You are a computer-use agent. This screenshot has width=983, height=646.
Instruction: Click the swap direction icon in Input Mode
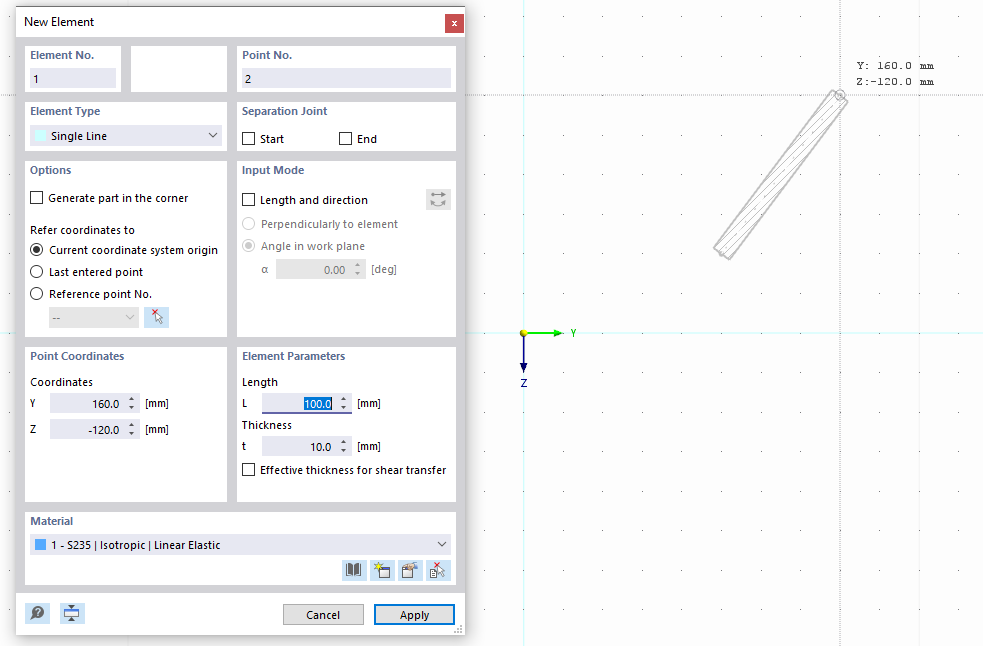pos(437,199)
